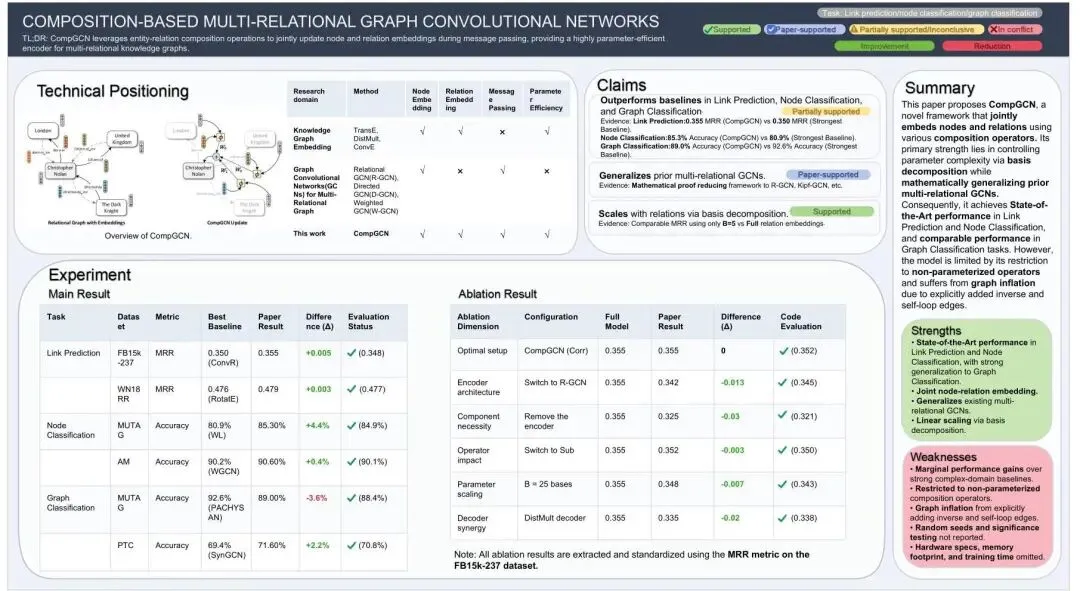Click the check mark next to (0.321)

click(x=782, y=415)
